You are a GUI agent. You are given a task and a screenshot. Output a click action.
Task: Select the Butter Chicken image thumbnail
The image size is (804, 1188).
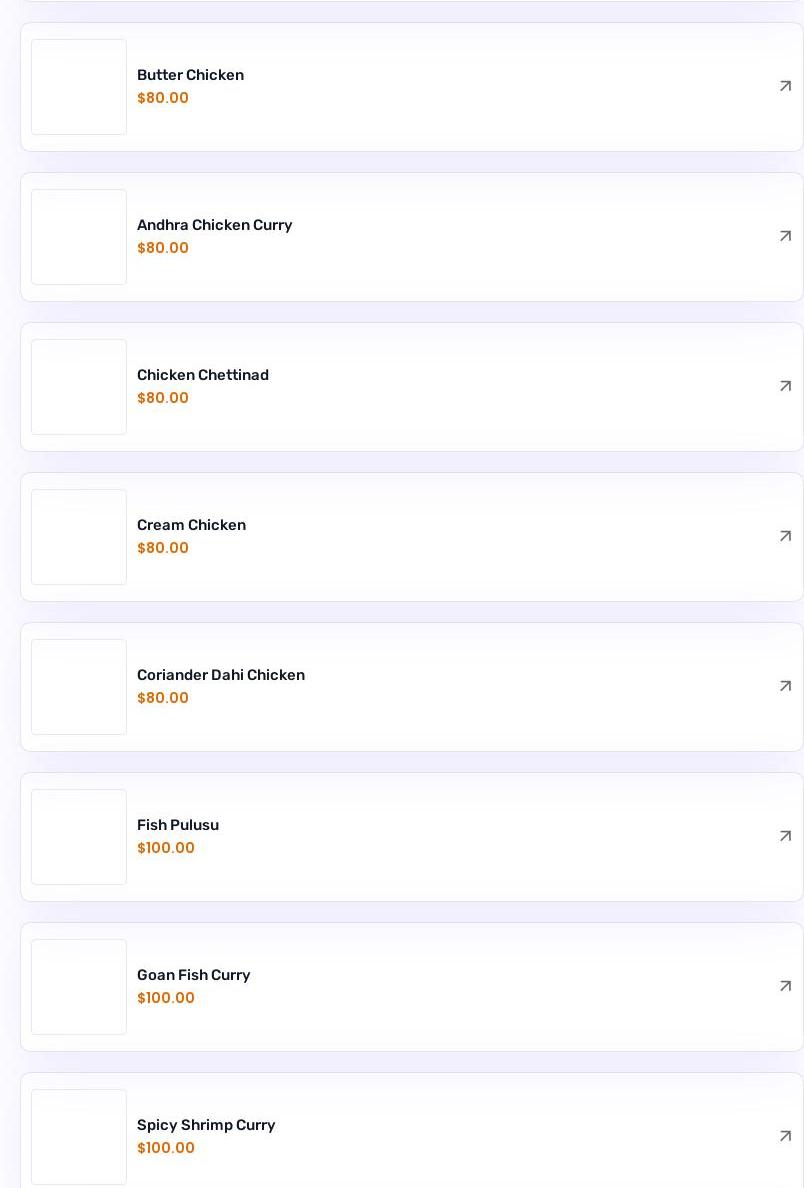(79, 87)
